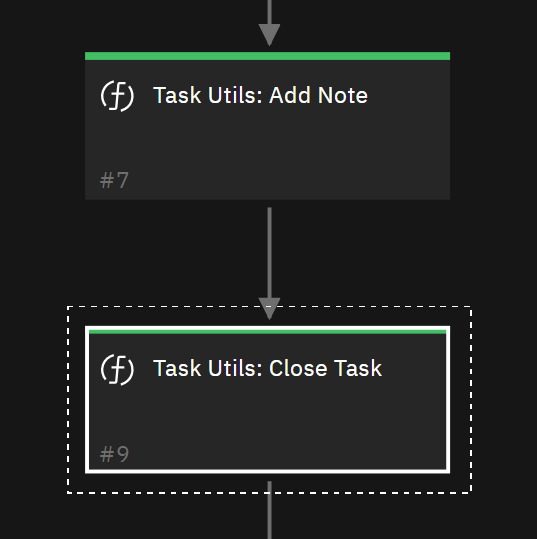
Task: Select the outgoing connector below Close Task node
Action: [x=269, y=510]
